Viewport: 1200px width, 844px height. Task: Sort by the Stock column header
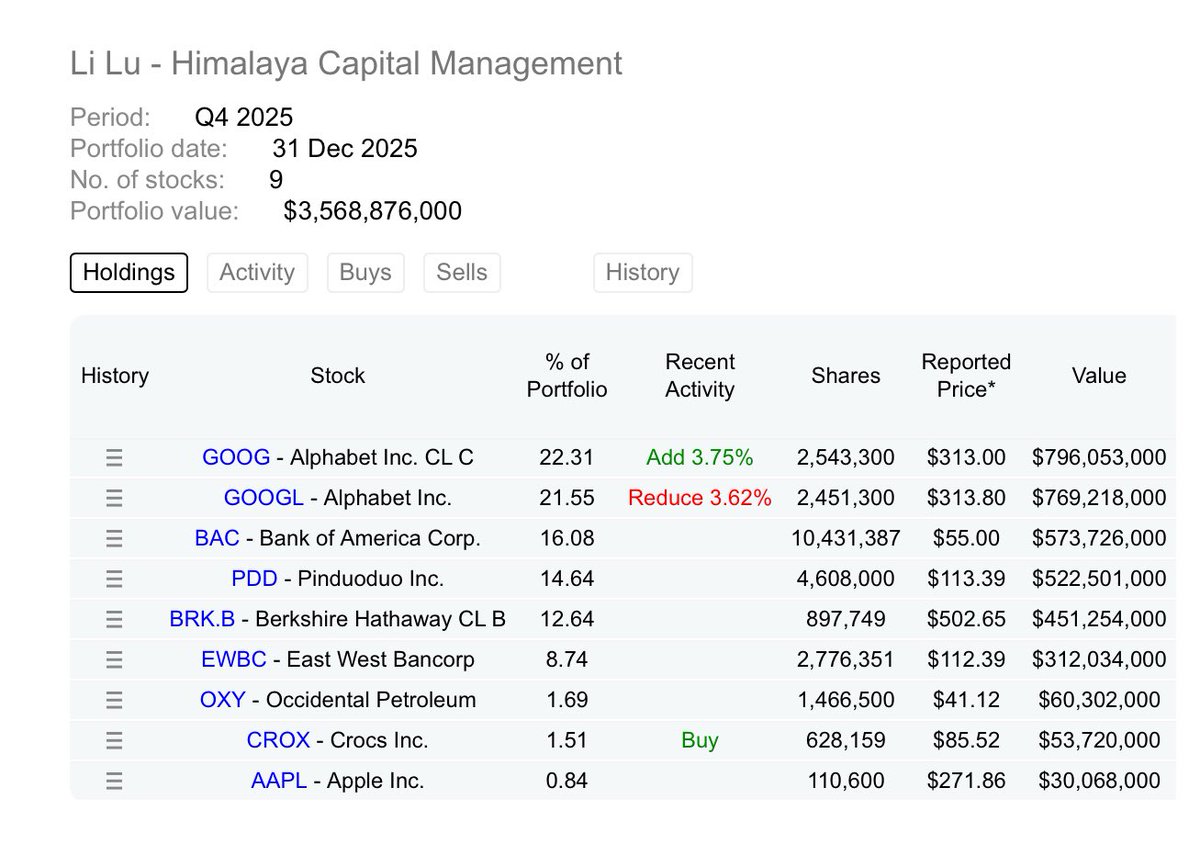click(338, 376)
